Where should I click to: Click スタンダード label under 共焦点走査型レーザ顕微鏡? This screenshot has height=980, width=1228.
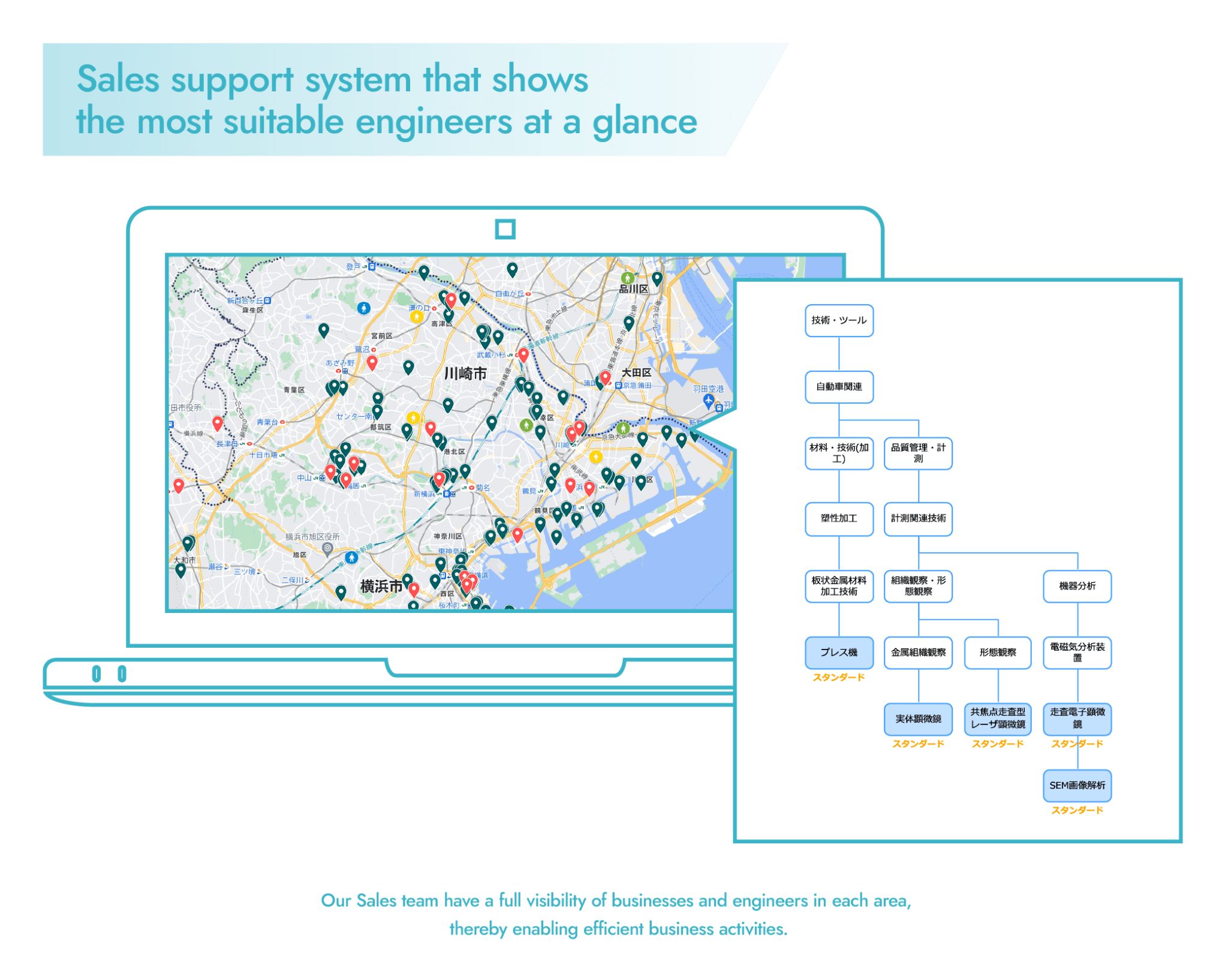tap(997, 744)
